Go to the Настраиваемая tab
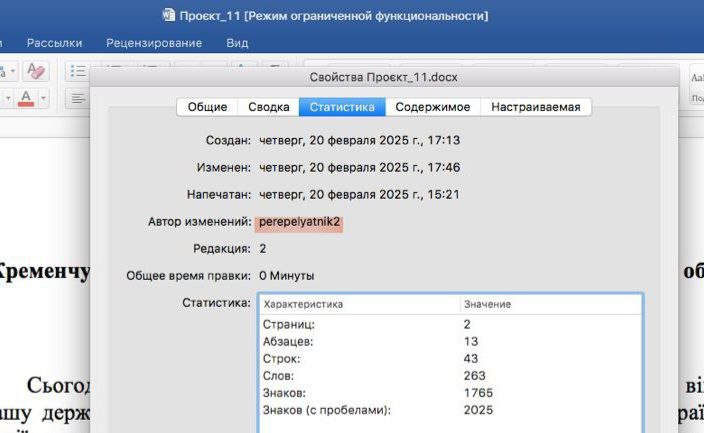This screenshot has width=704, height=433. pyautogui.click(x=535, y=107)
